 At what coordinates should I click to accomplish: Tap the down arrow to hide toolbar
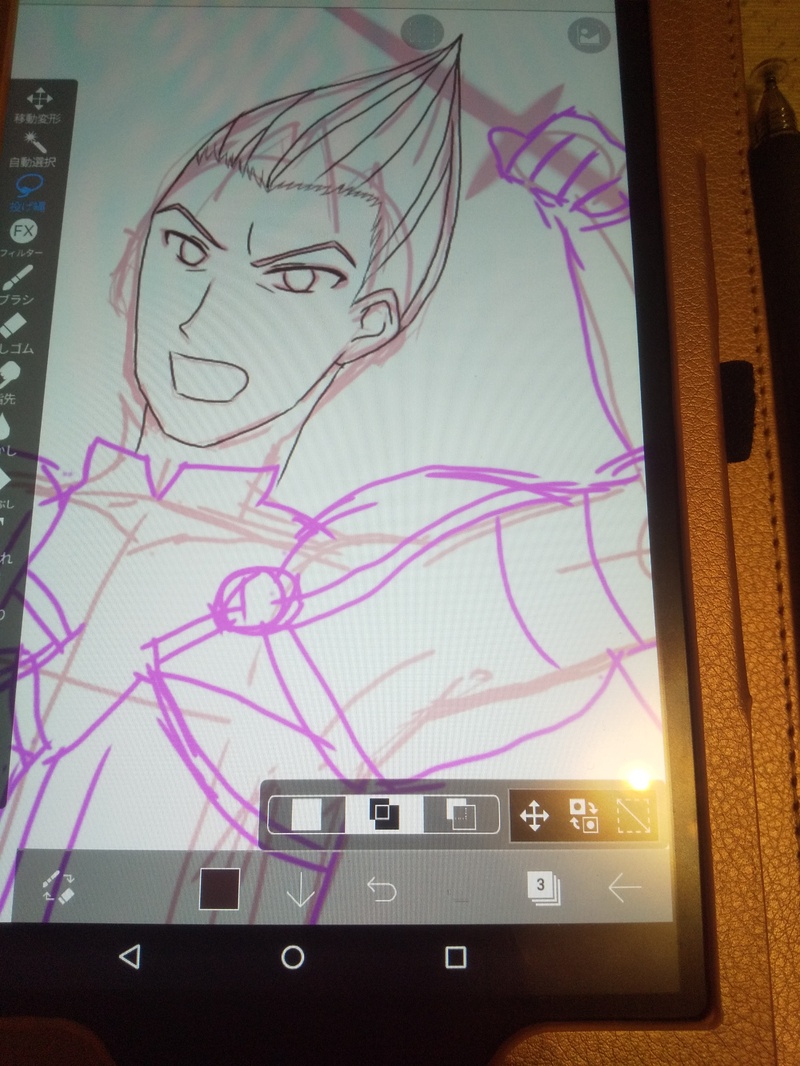click(x=300, y=890)
